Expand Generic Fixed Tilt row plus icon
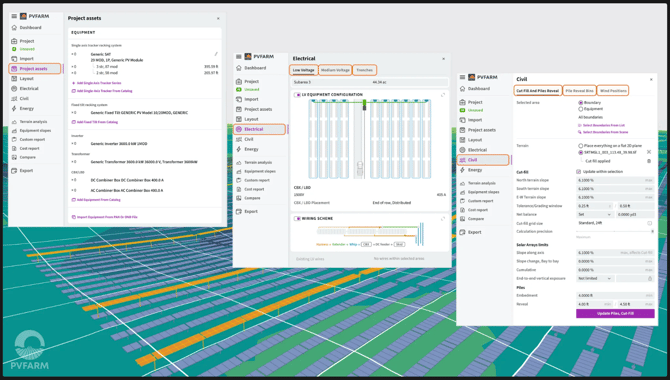 point(73,113)
